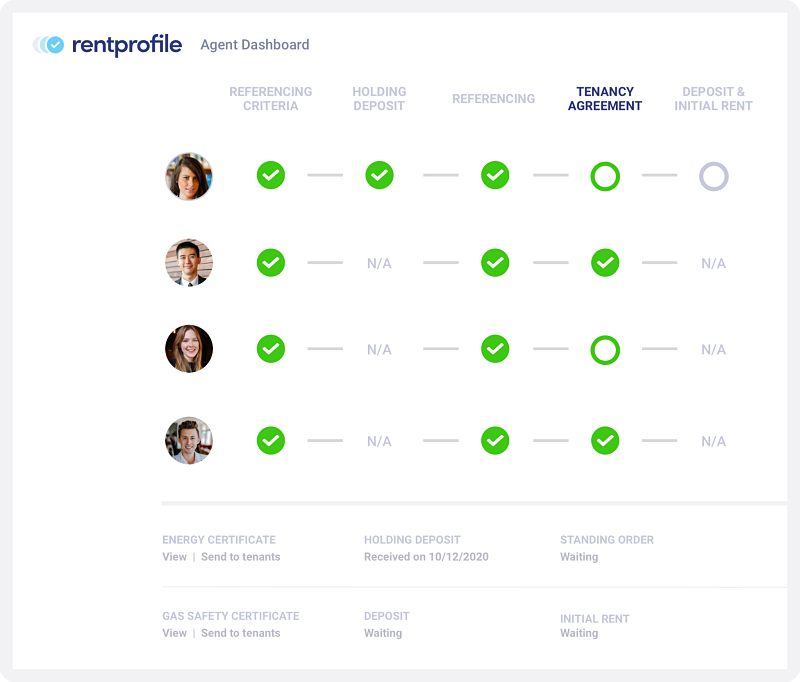Click first tenant's Holding Deposit checkmark

pos(380,175)
